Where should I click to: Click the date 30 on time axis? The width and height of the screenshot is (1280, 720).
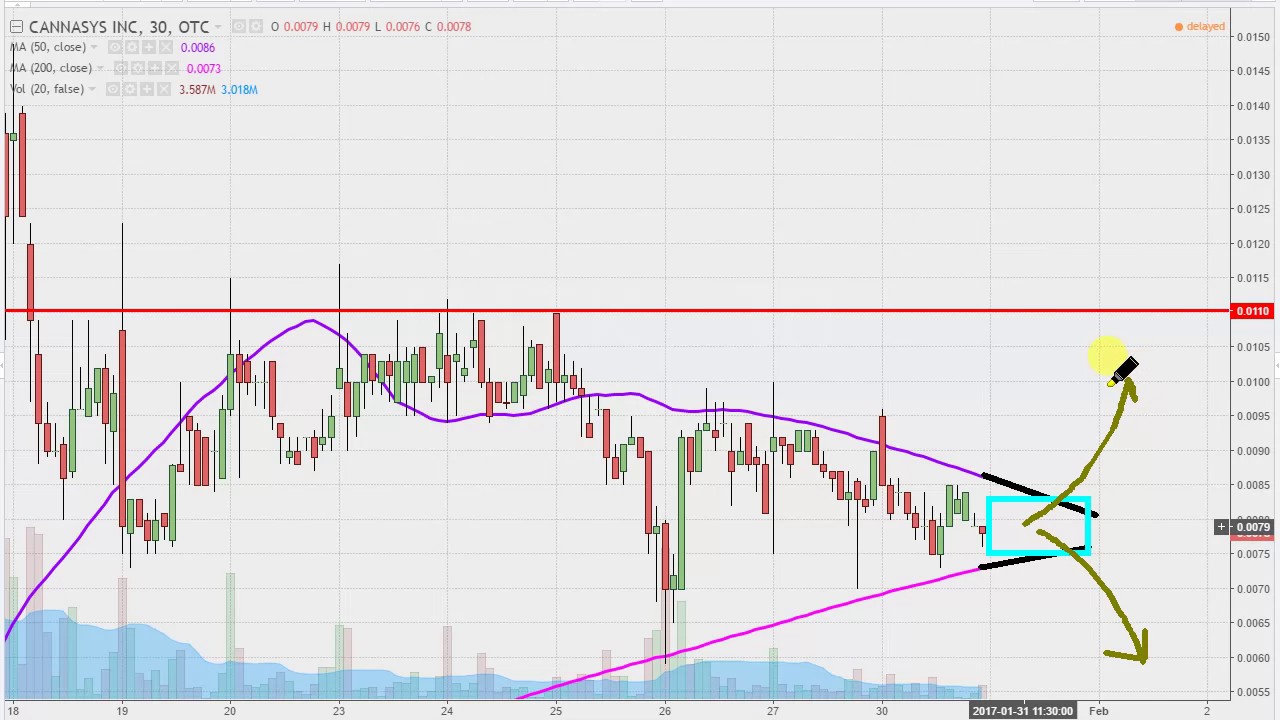tap(882, 711)
